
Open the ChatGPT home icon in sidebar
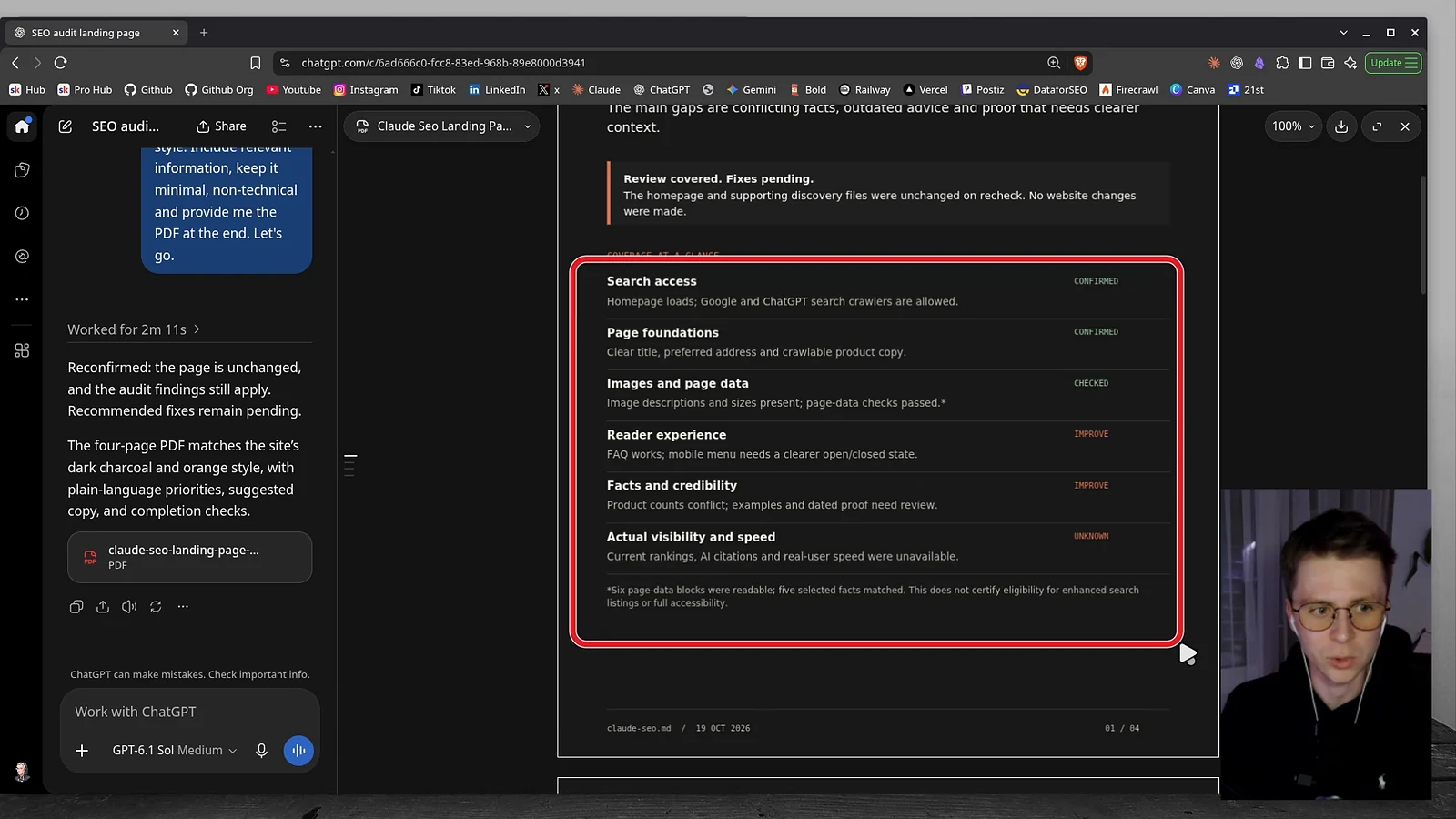[x=22, y=126]
